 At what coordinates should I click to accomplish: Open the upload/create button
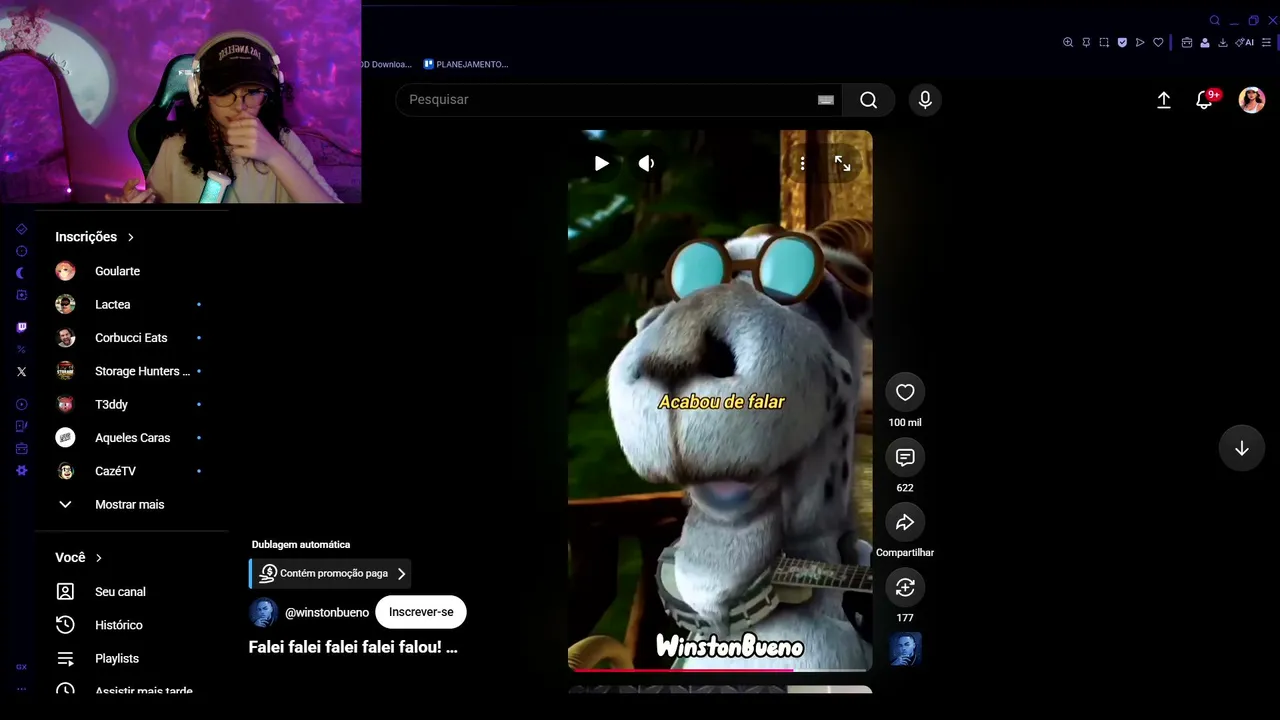(1164, 100)
